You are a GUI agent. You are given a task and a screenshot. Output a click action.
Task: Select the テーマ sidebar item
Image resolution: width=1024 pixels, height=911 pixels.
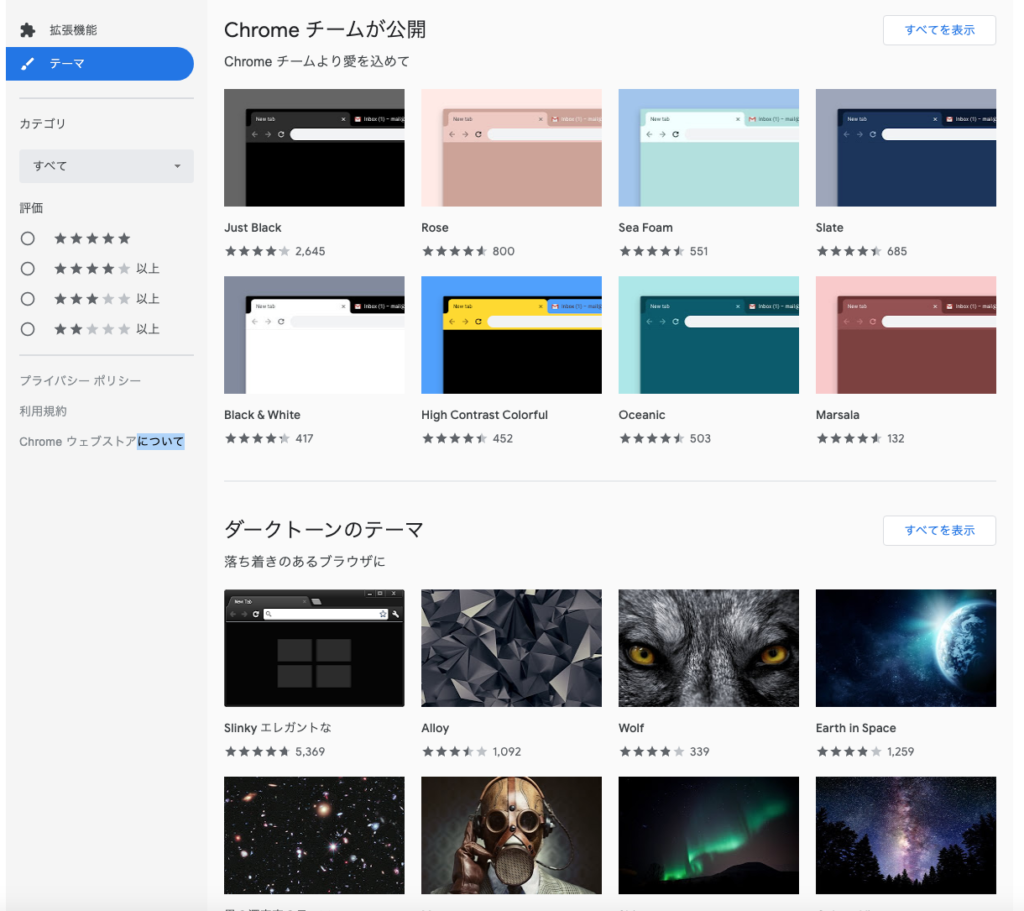[x=100, y=64]
